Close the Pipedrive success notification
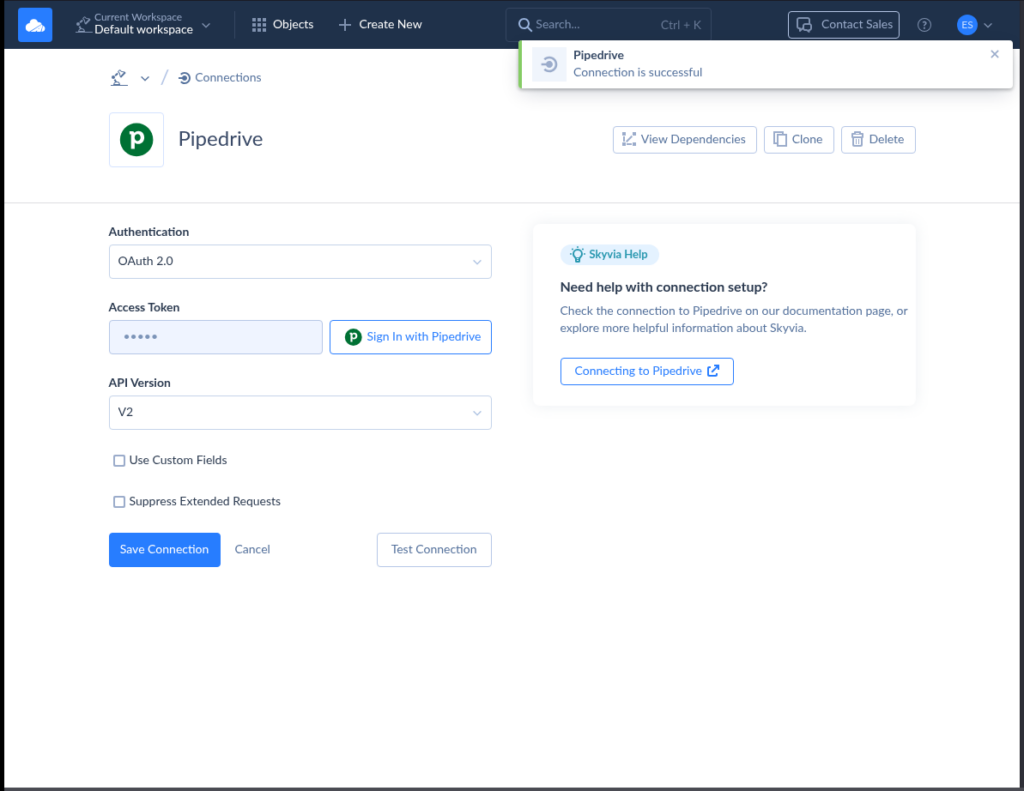This screenshot has height=791, width=1024. coord(994,54)
